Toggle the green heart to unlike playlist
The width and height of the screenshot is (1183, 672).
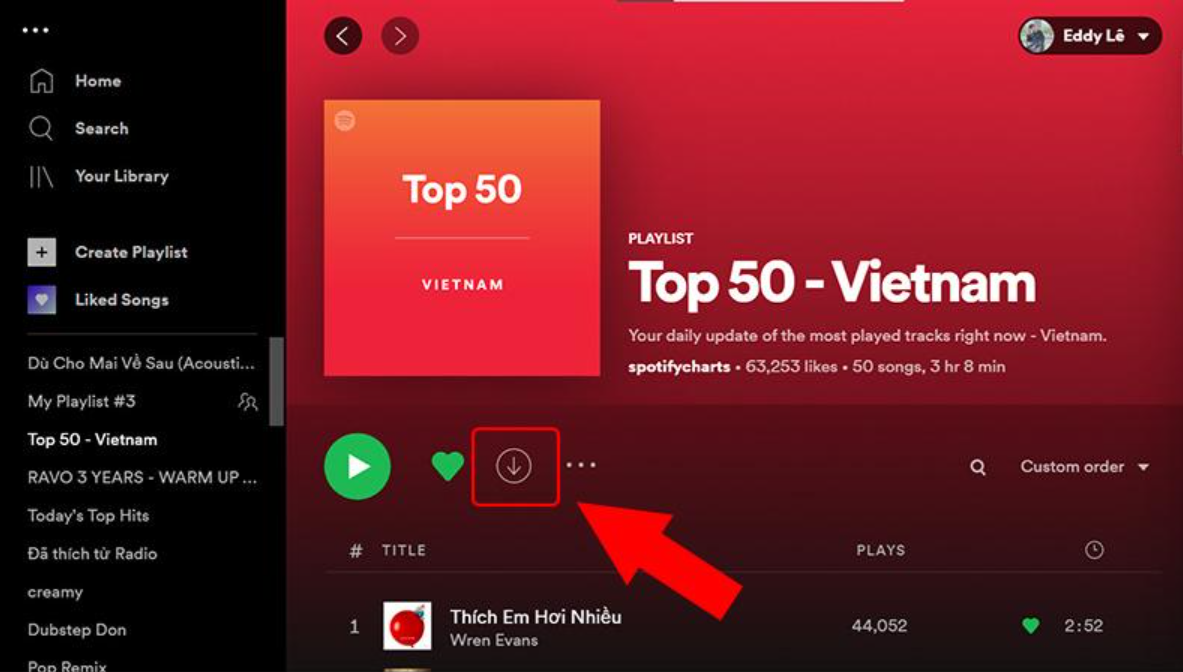click(x=447, y=466)
